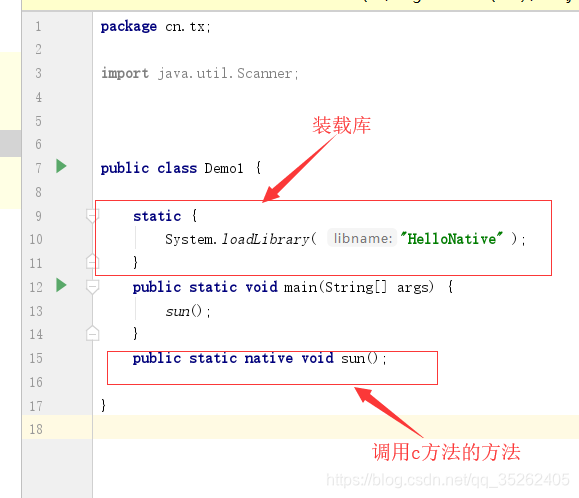The width and height of the screenshot is (579, 498).
Task: Place cursor on 'package' keyword
Action: tap(129, 27)
